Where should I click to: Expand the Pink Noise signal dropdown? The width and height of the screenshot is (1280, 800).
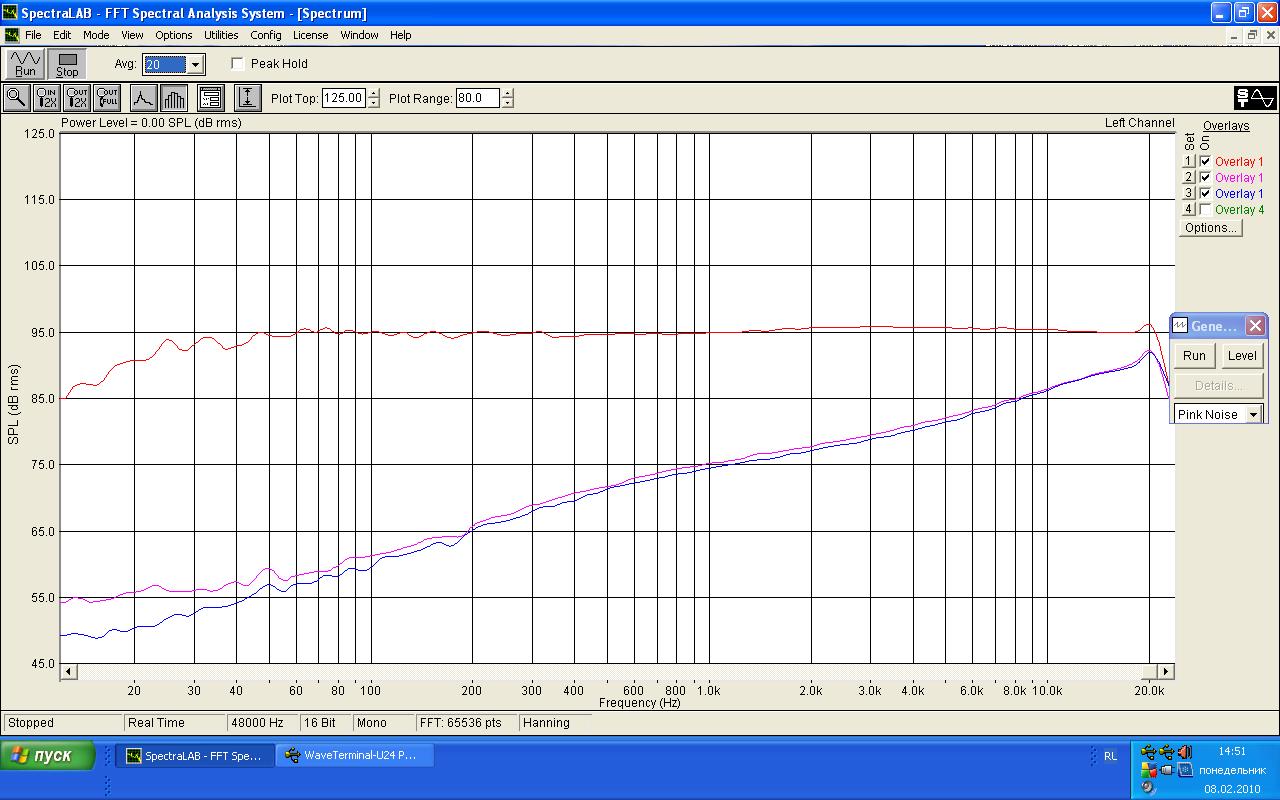[1252, 414]
